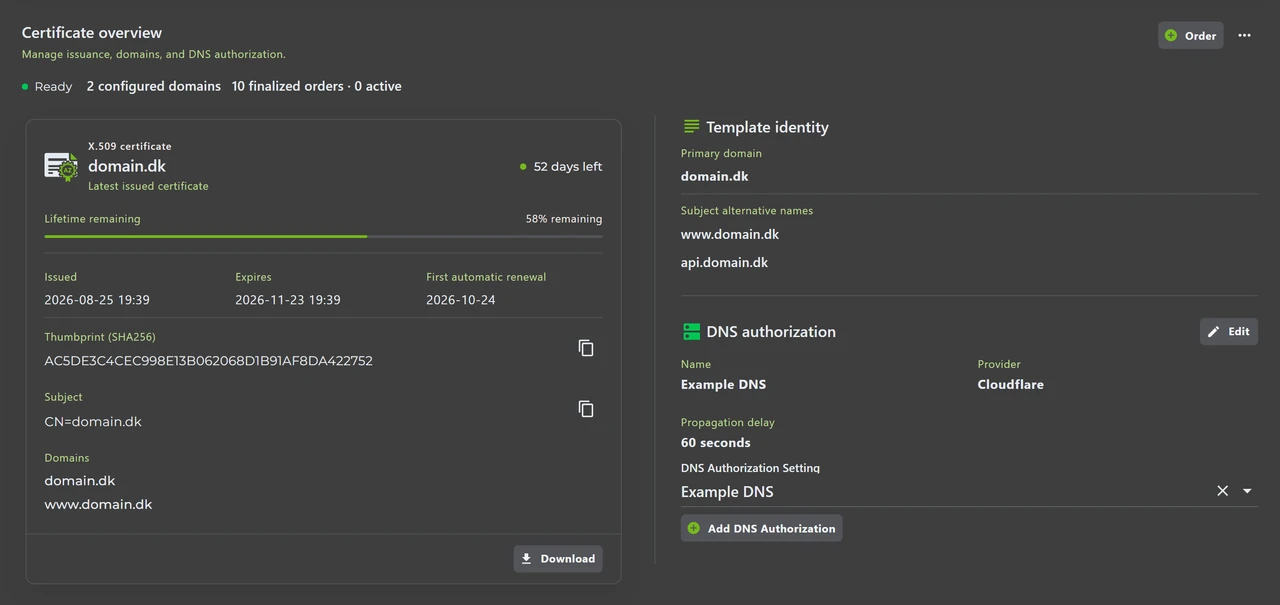This screenshot has width=1280, height=605.
Task: Click the CN=domain.dk subject text
Action: 93,422
